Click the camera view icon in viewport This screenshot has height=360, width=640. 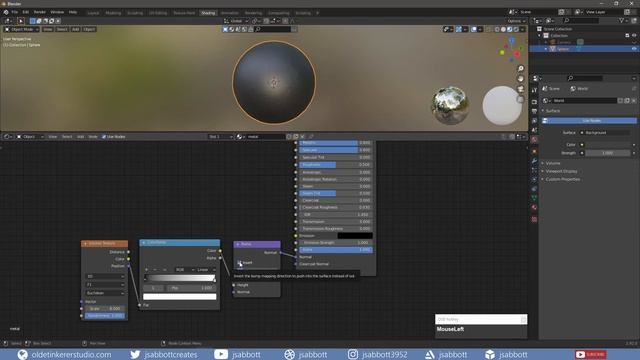520,89
